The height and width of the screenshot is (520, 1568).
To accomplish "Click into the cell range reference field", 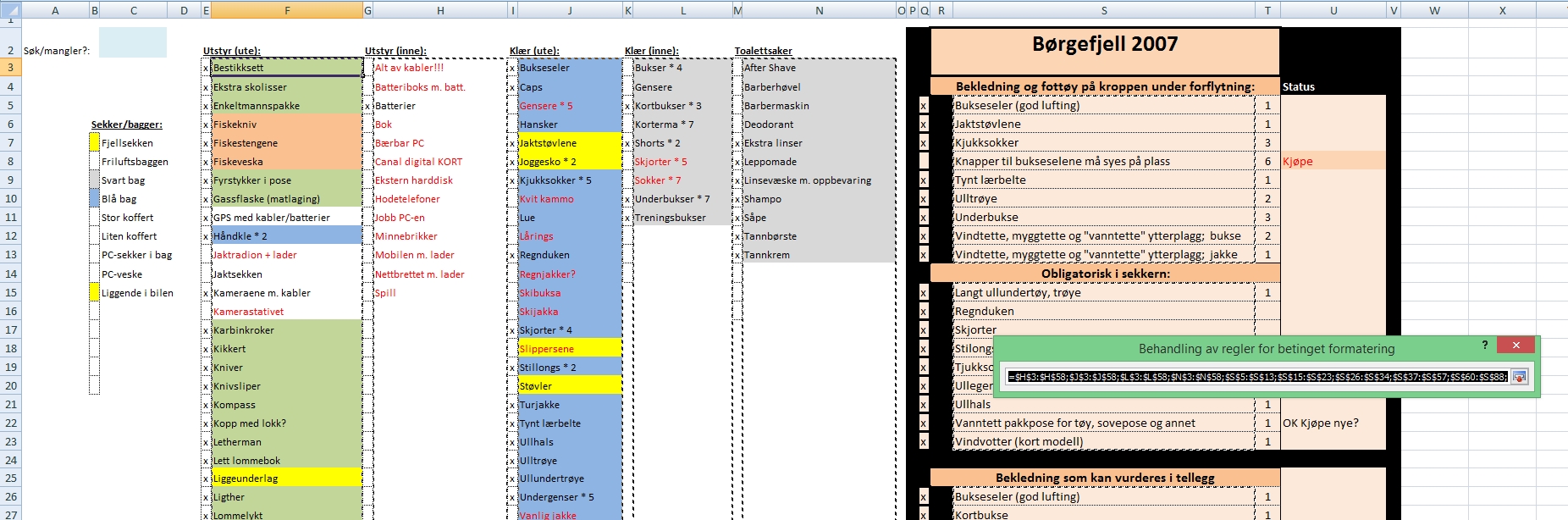I will click(1257, 377).
